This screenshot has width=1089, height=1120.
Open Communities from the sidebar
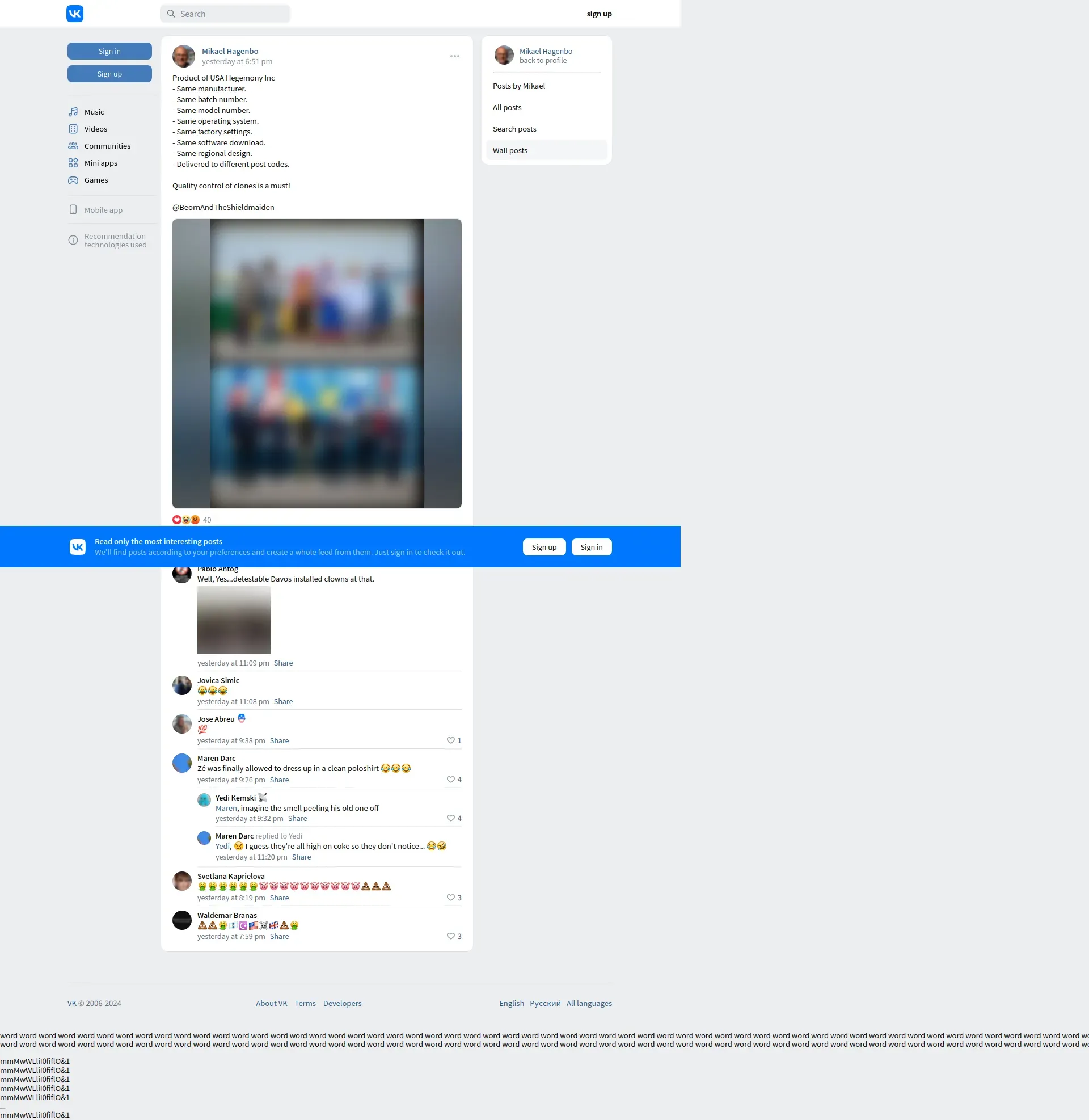coord(107,146)
